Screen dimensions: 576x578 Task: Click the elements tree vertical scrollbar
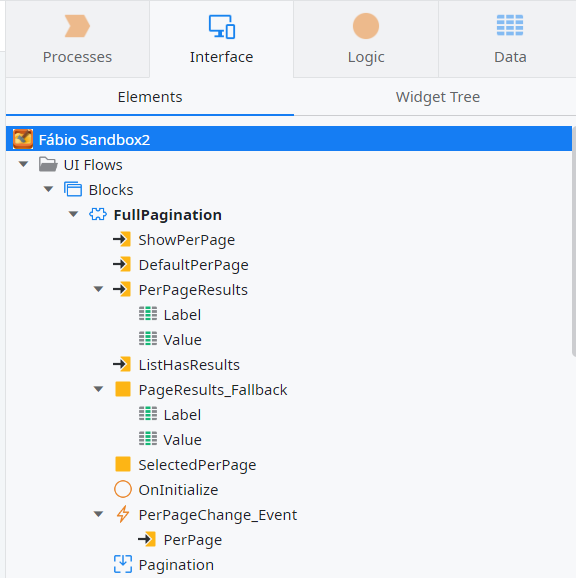(574, 241)
